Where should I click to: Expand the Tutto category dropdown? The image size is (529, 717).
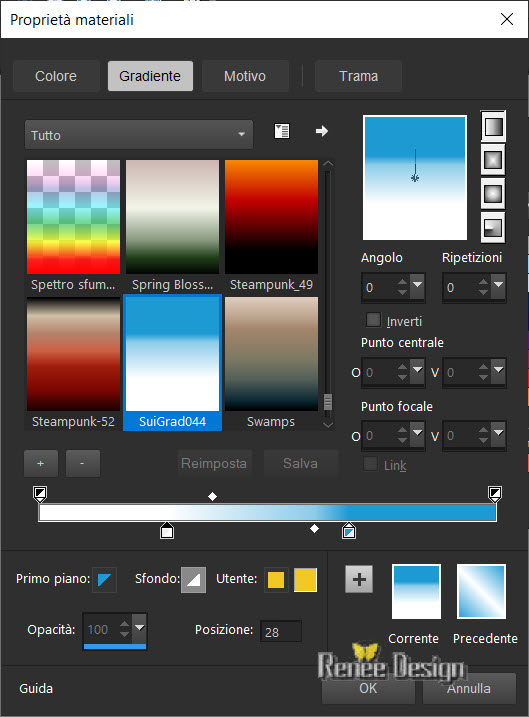[139, 135]
